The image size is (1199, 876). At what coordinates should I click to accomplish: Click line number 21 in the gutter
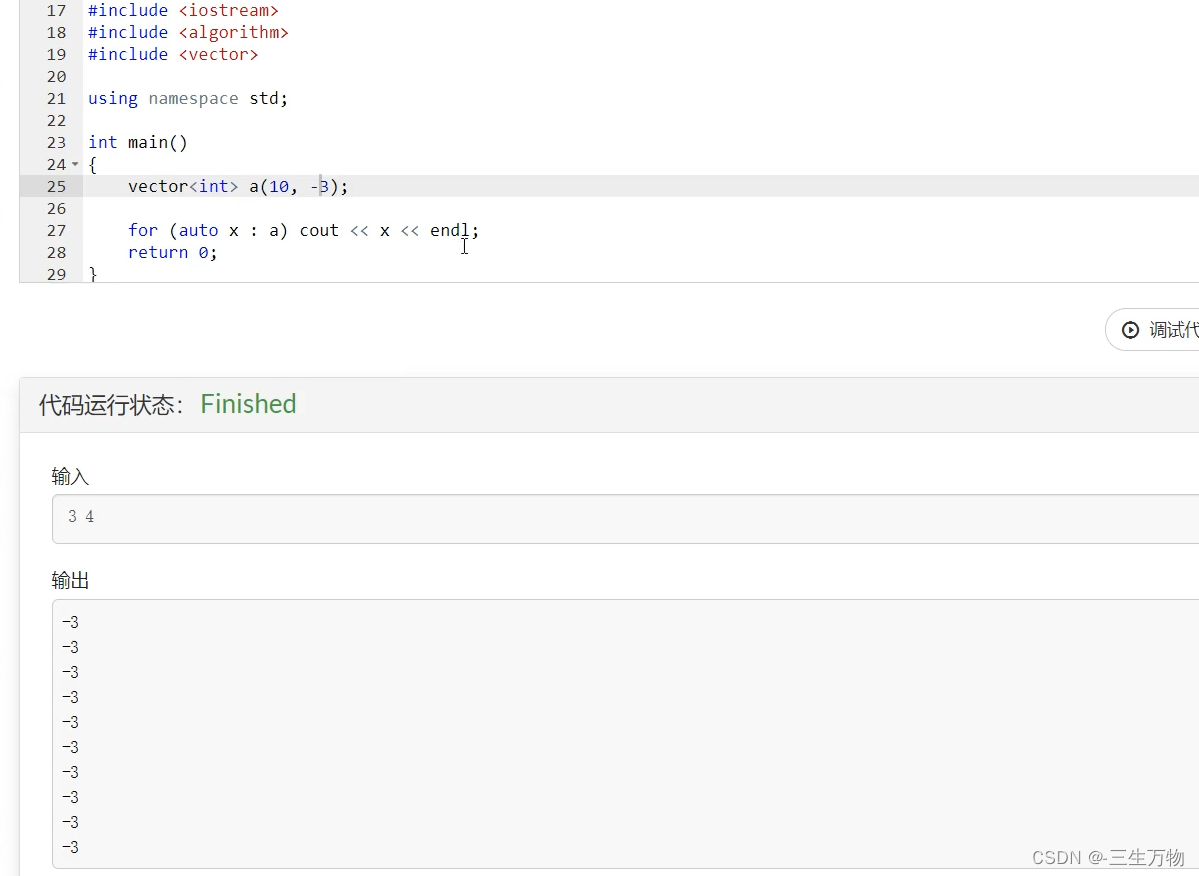pos(57,99)
